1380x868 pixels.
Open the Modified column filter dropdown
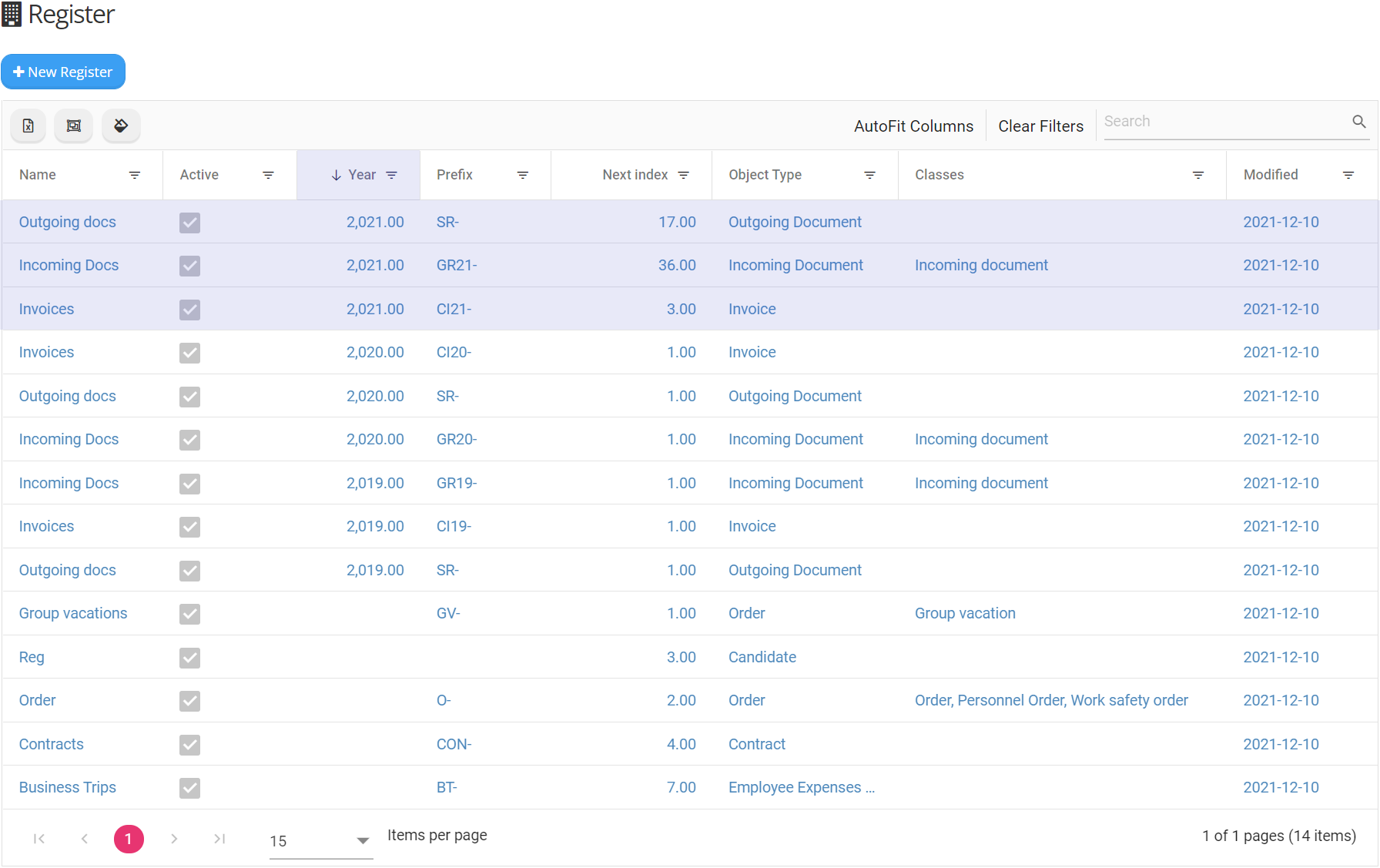point(1348,176)
